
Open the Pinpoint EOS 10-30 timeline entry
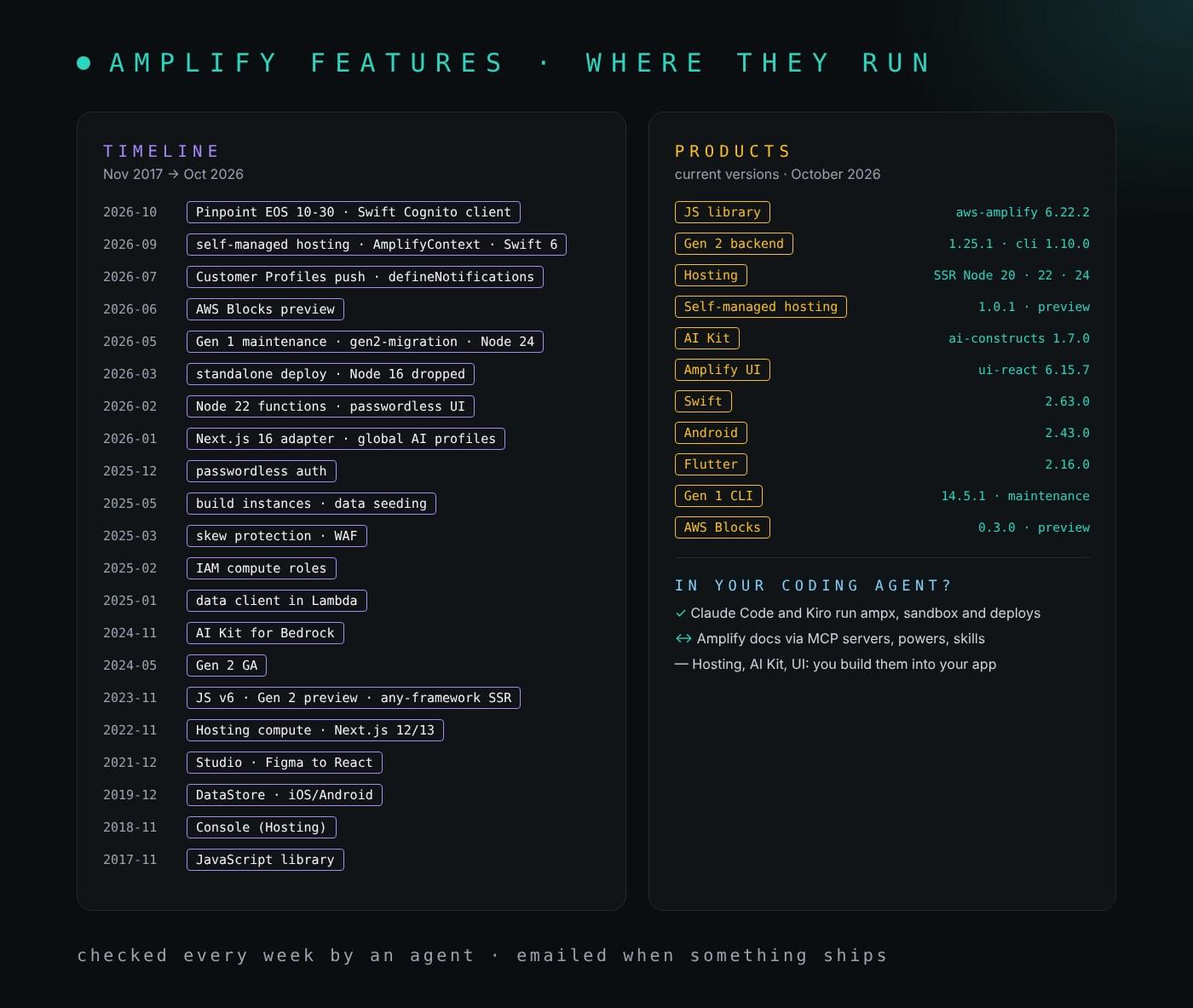354,212
